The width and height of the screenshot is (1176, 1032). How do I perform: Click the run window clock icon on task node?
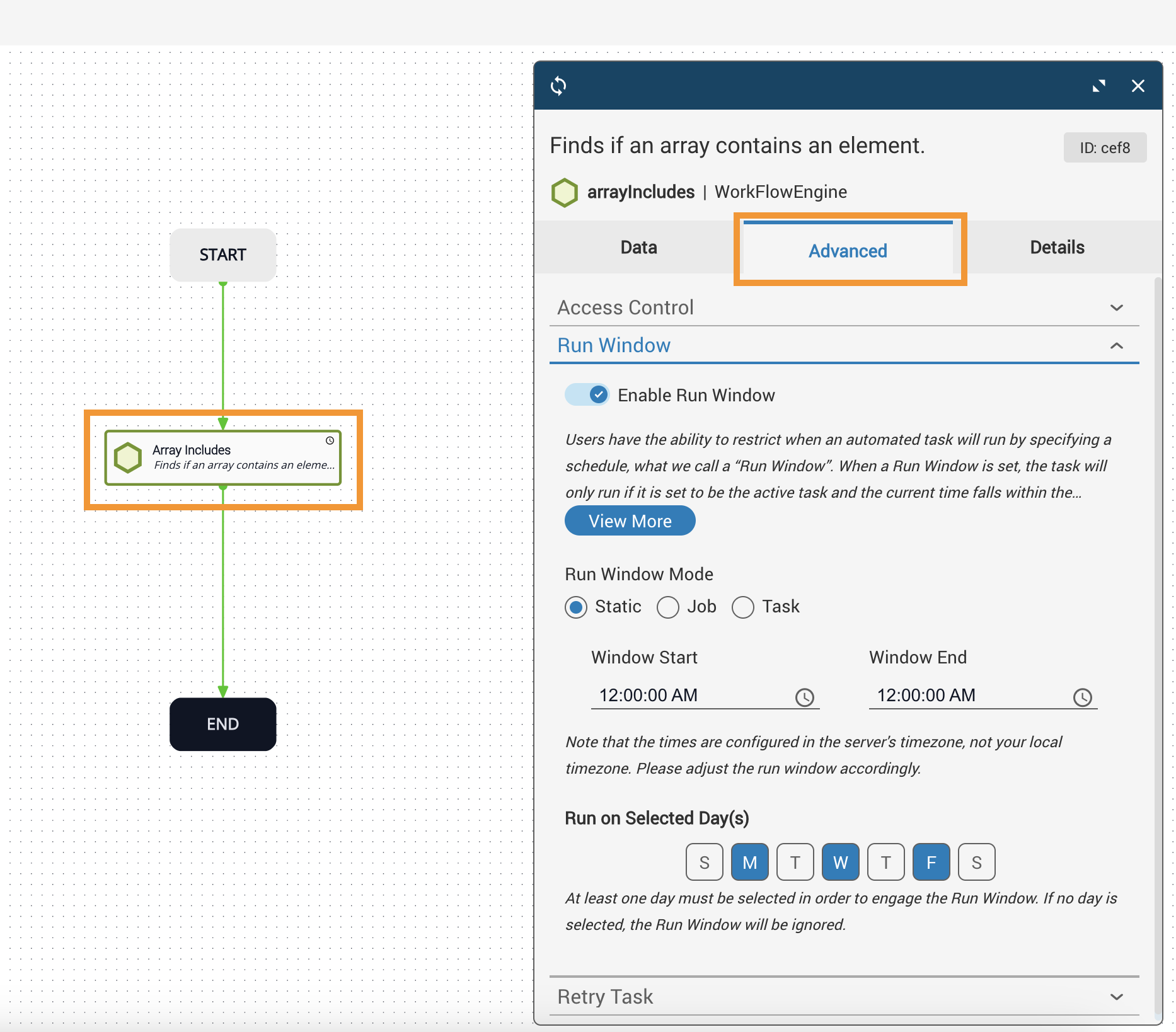point(330,440)
